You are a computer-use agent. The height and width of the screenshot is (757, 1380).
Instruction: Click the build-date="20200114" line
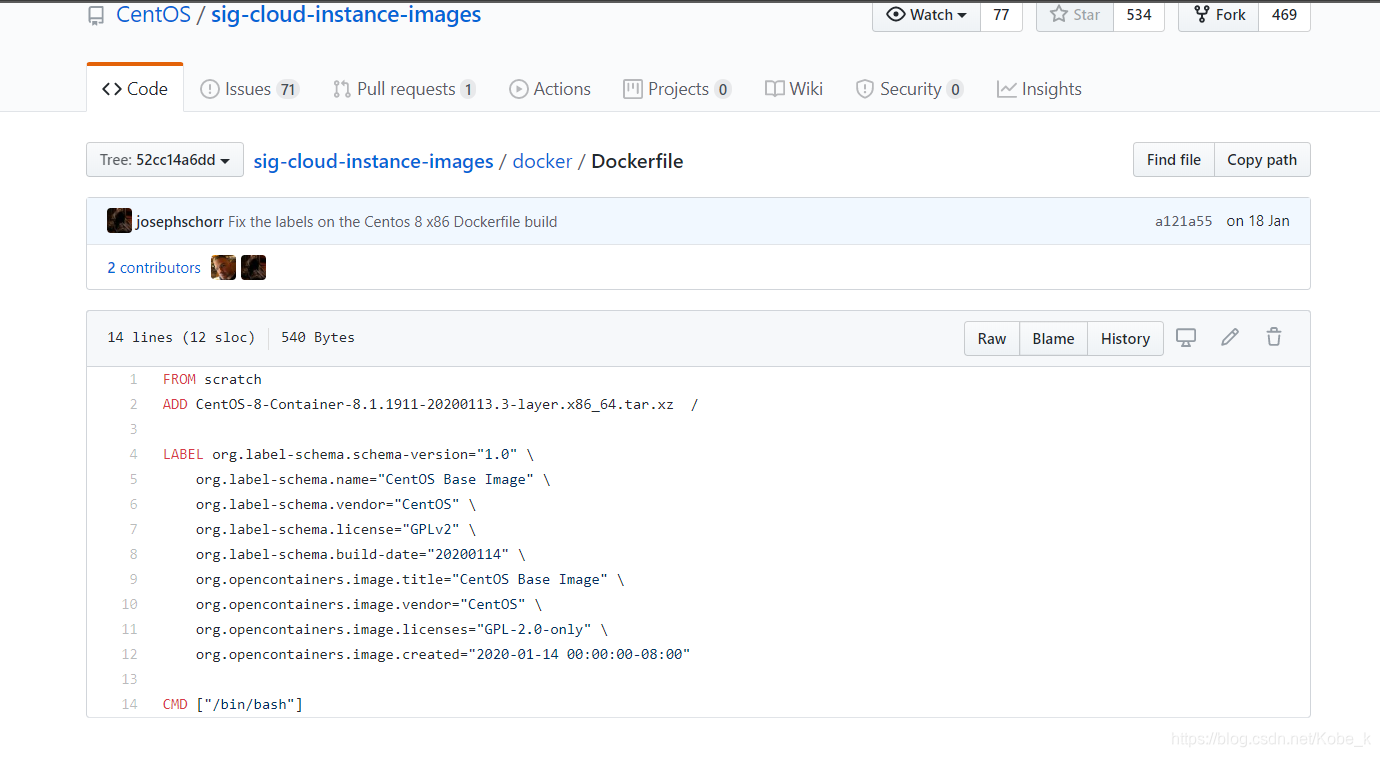[360, 555]
